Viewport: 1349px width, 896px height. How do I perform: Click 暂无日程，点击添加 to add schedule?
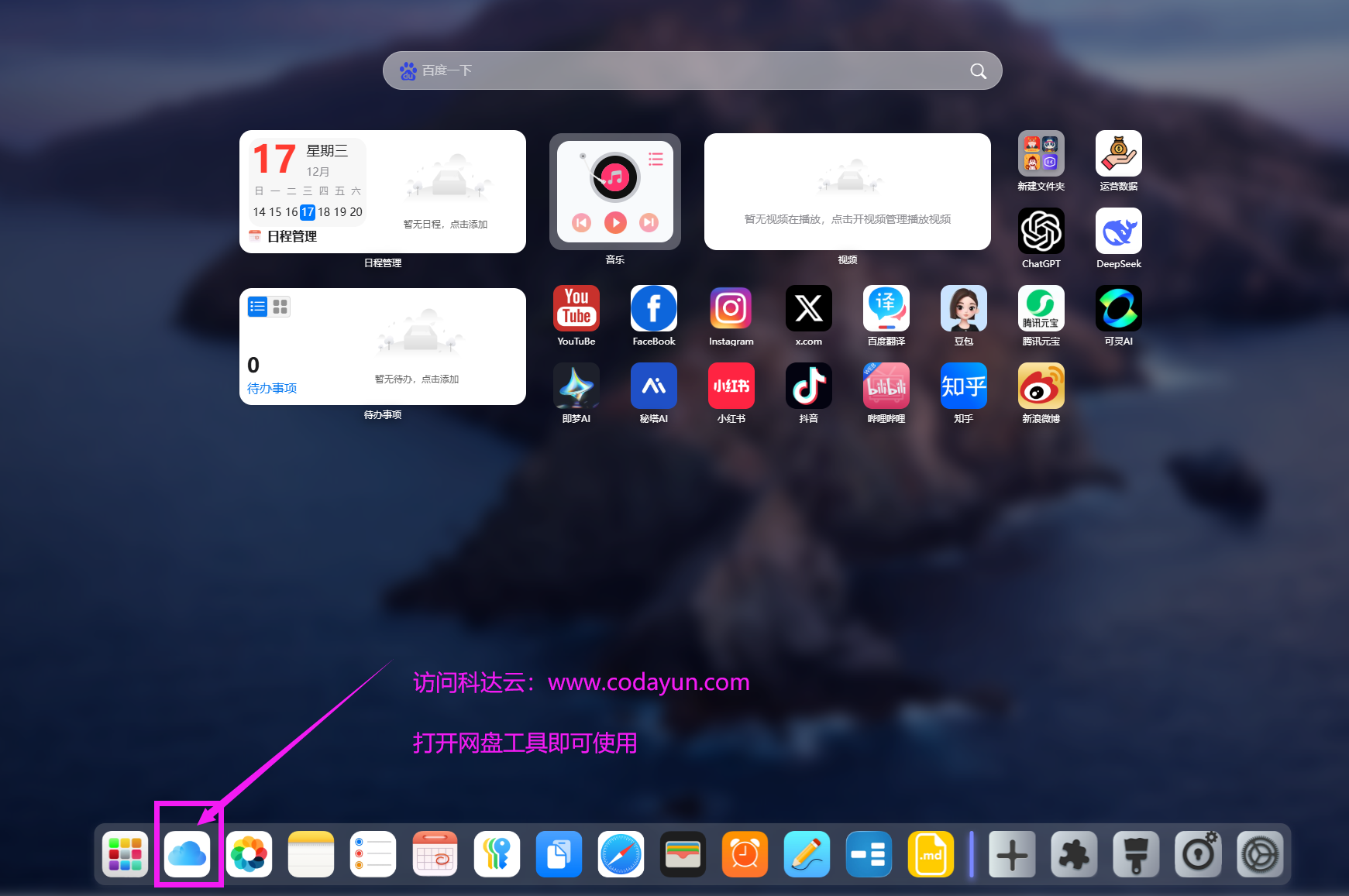446,224
